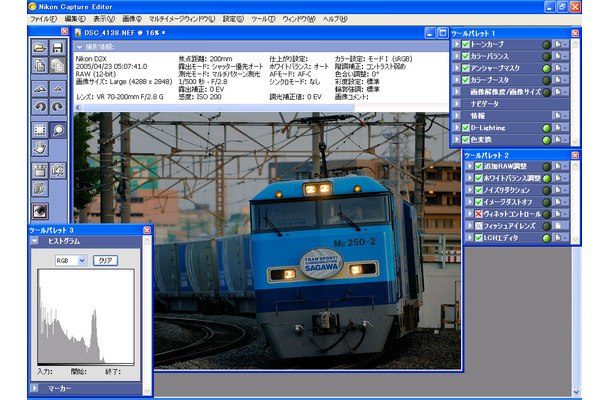Open the ファイル(F) menu

click(x=44, y=19)
